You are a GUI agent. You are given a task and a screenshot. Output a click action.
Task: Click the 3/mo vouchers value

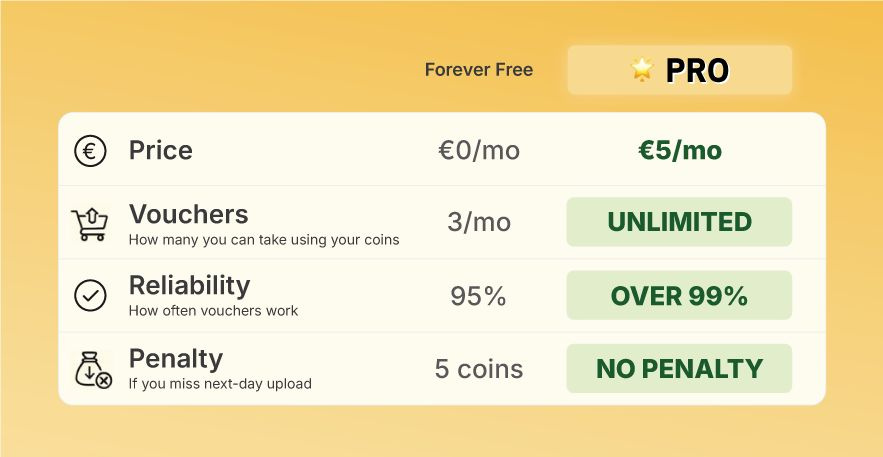479,222
